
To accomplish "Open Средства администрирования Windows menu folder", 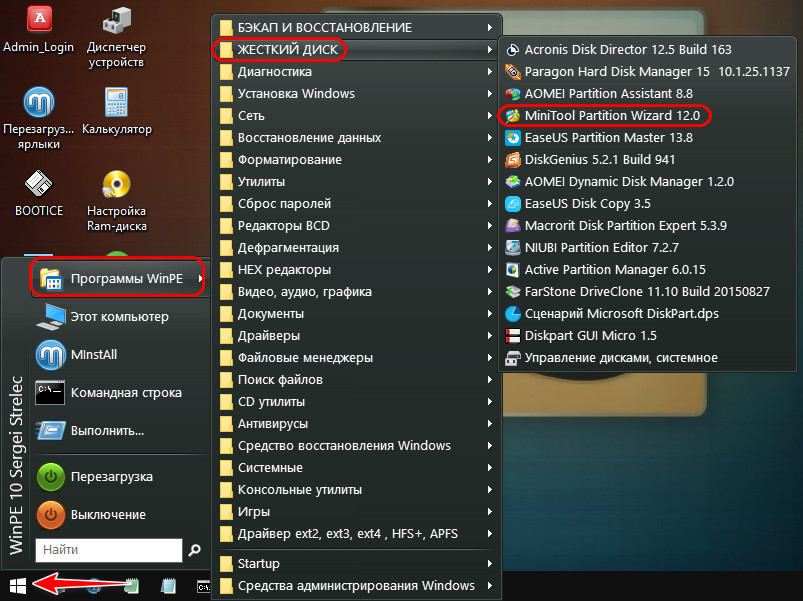I will 356,586.
